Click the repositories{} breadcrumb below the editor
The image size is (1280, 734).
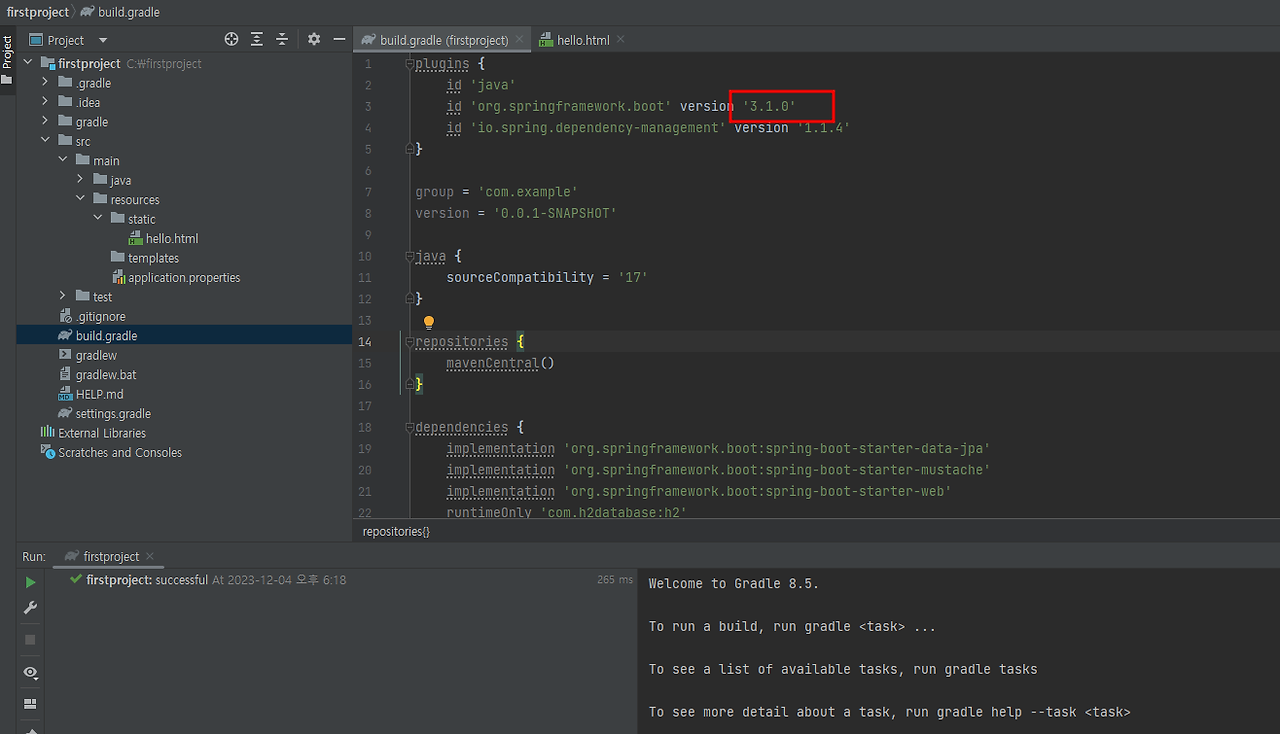(396, 532)
